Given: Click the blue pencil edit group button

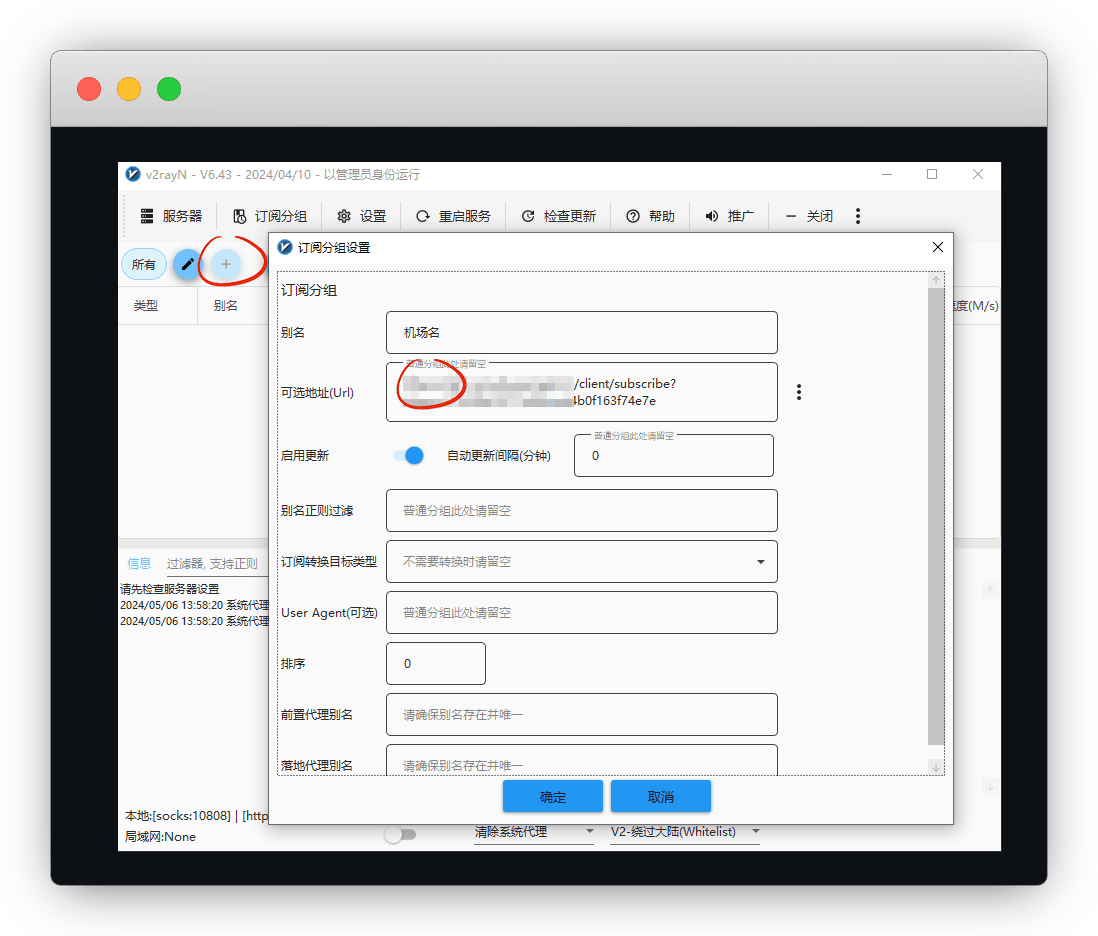Looking at the screenshot, I should pyautogui.click(x=187, y=264).
